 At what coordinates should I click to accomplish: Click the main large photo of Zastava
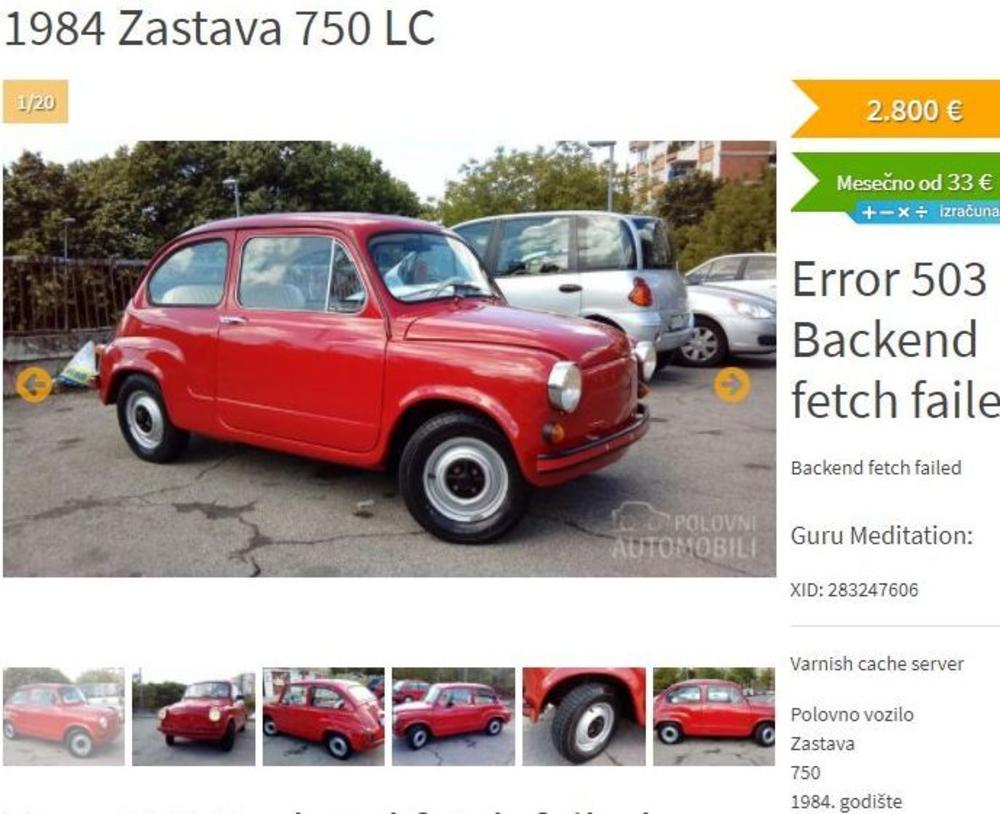tap(390, 359)
